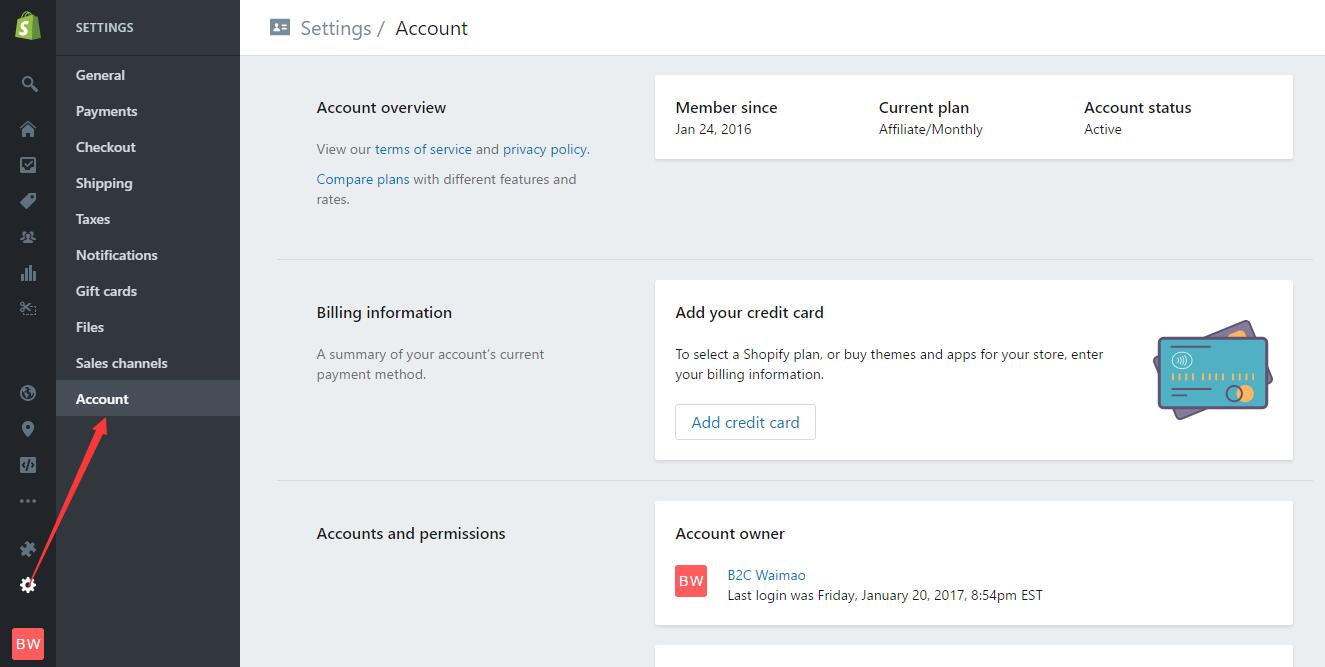Open Files settings

click(x=148, y=327)
